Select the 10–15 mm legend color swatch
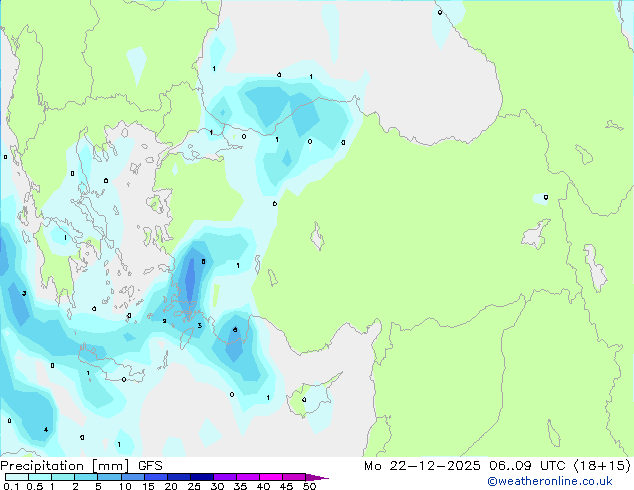The image size is (634, 490). point(132,477)
